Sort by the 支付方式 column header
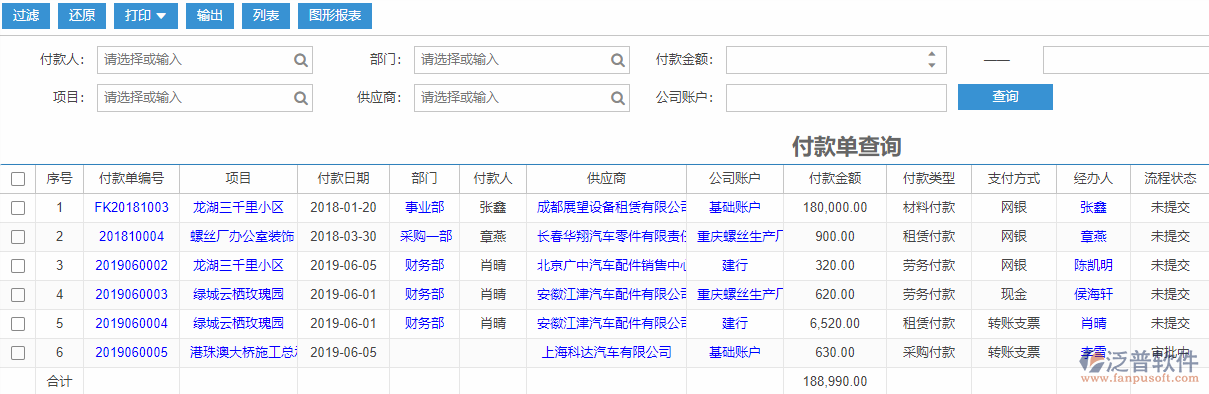The width and height of the screenshot is (1209, 394). click(1013, 179)
